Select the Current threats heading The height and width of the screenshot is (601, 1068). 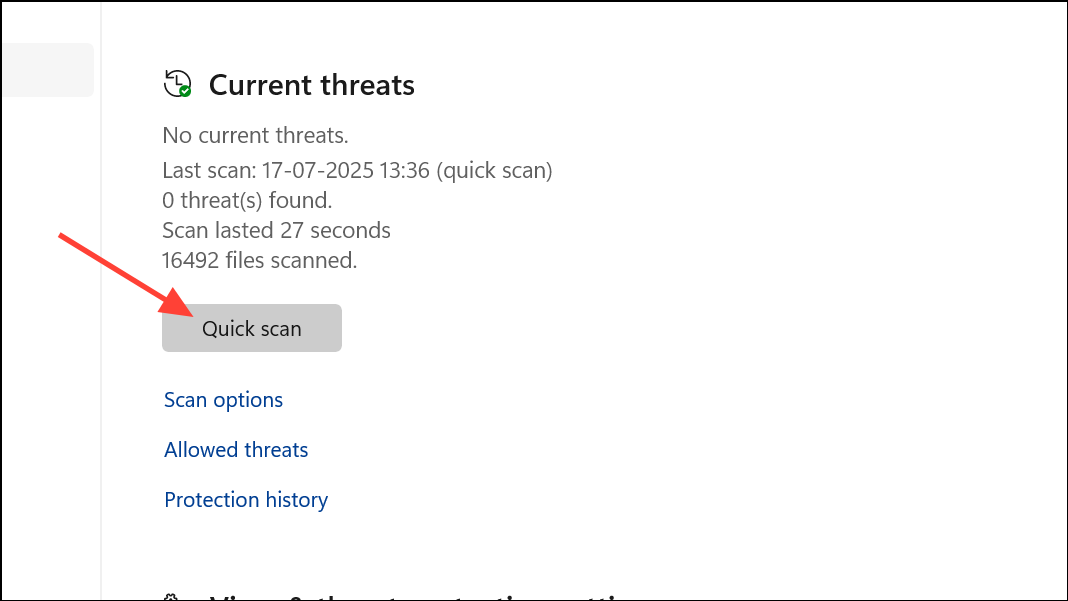[x=311, y=85]
